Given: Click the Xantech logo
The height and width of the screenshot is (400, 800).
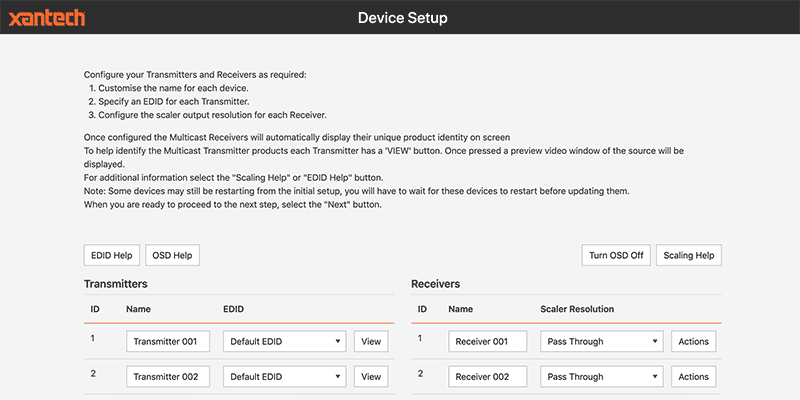Looking at the screenshot, I should [47, 17].
